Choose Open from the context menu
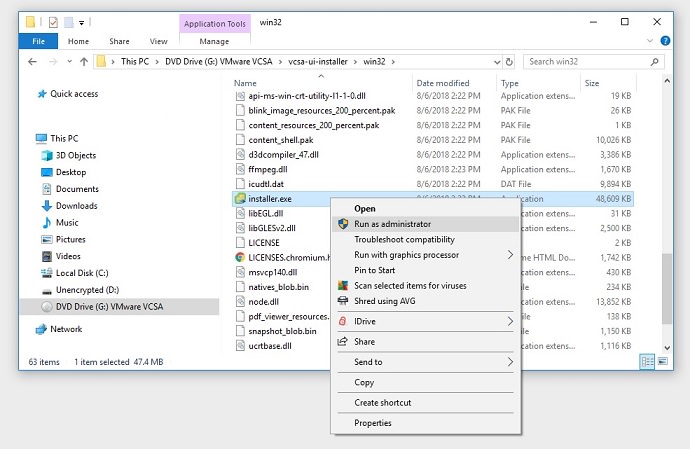This screenshot has height=449, width=690. click(x=426, y=209)
